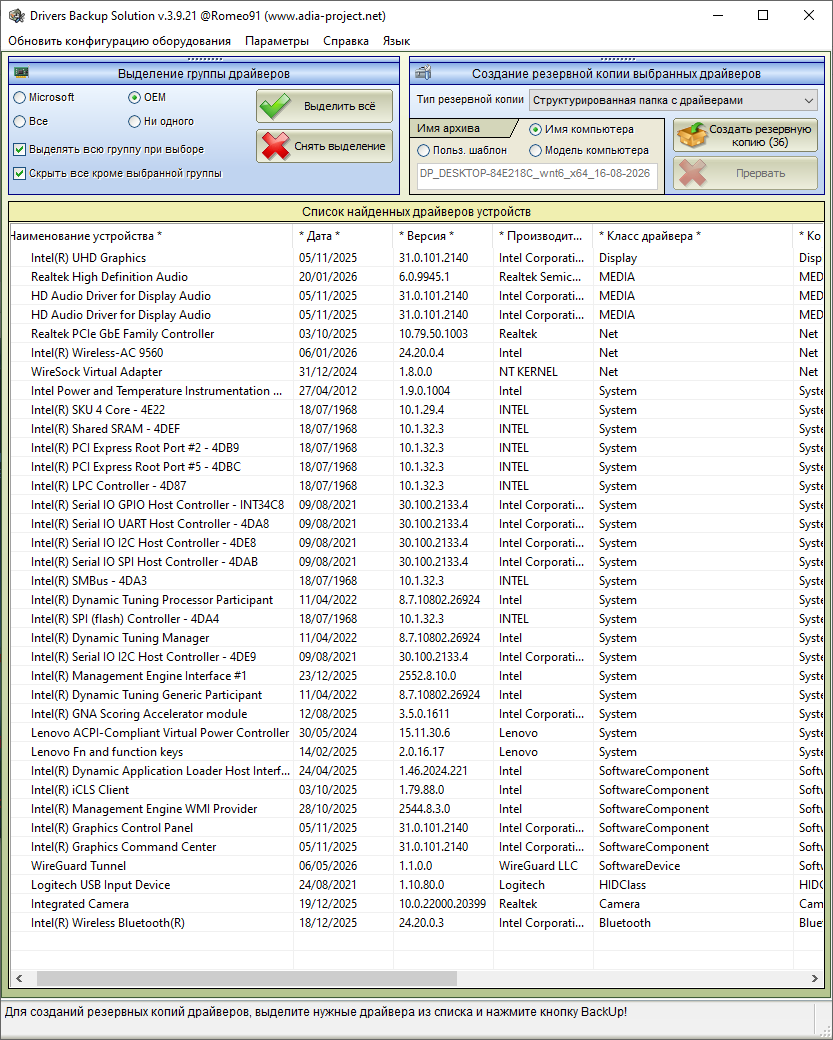Click the right arrow of horizontal scrollbar
The height and width of the screenshot is (1040, 833).
814,978
